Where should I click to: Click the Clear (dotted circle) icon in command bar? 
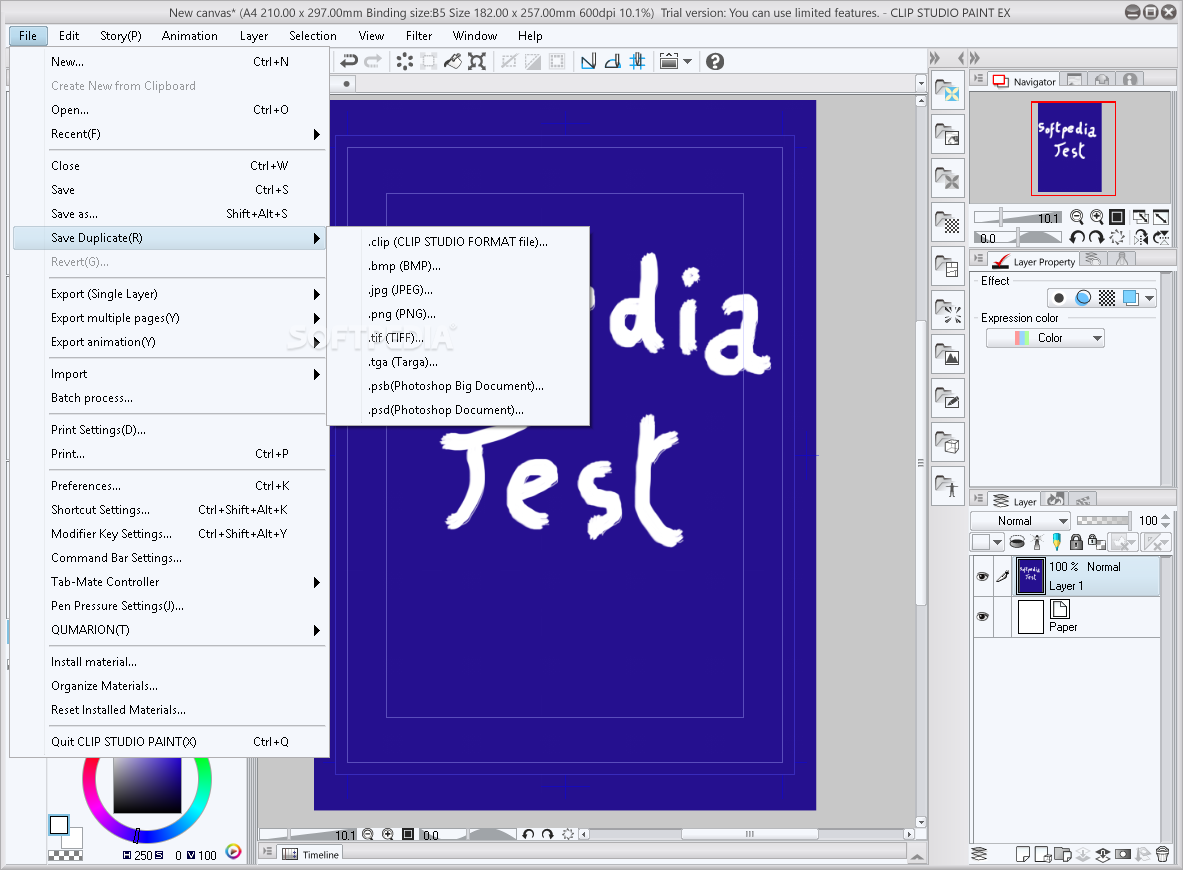(404, 61)
